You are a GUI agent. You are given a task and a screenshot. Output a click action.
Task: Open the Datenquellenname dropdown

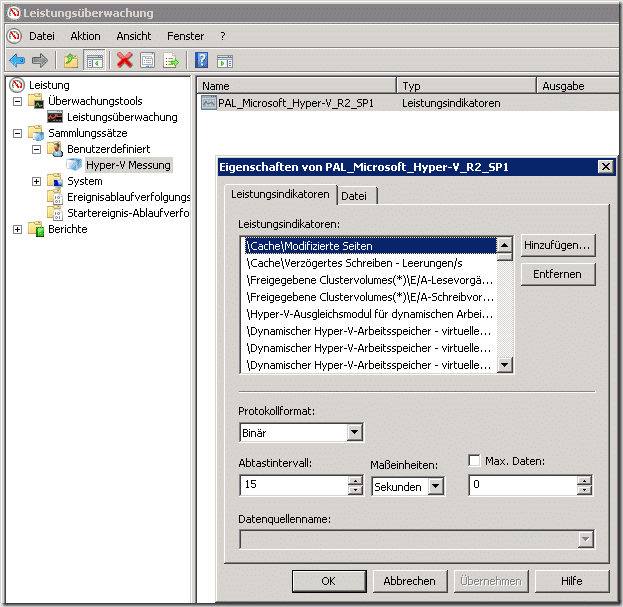pos(585,539)
